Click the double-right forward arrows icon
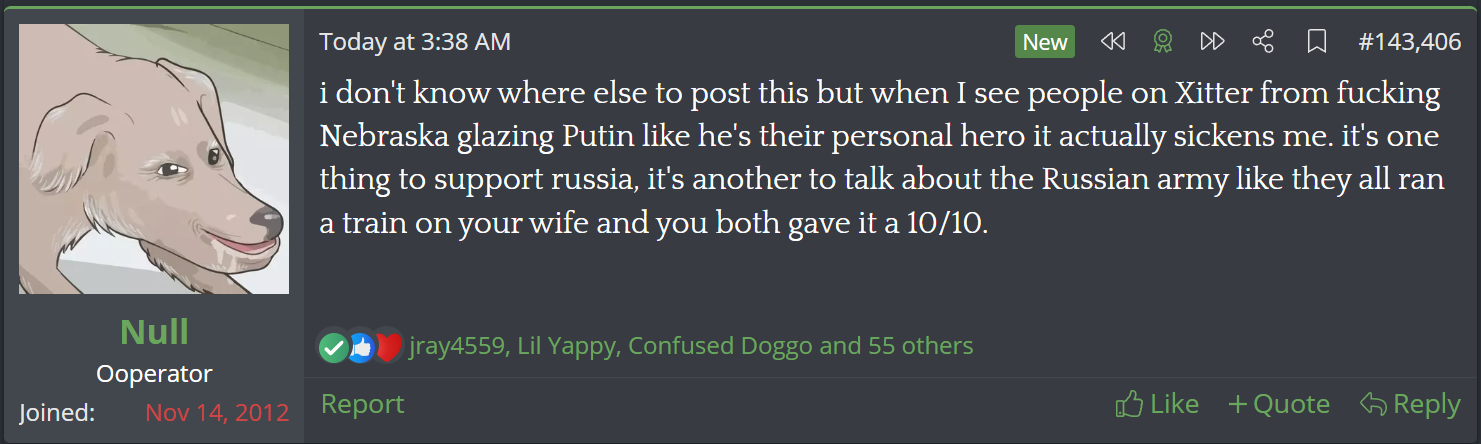The image size is (1481, 444). (1212, 42)
